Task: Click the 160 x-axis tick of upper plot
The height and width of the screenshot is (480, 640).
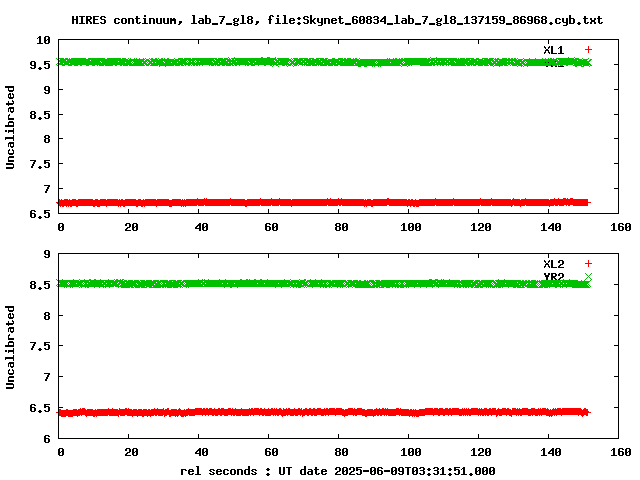Action: tap(621, 227)
